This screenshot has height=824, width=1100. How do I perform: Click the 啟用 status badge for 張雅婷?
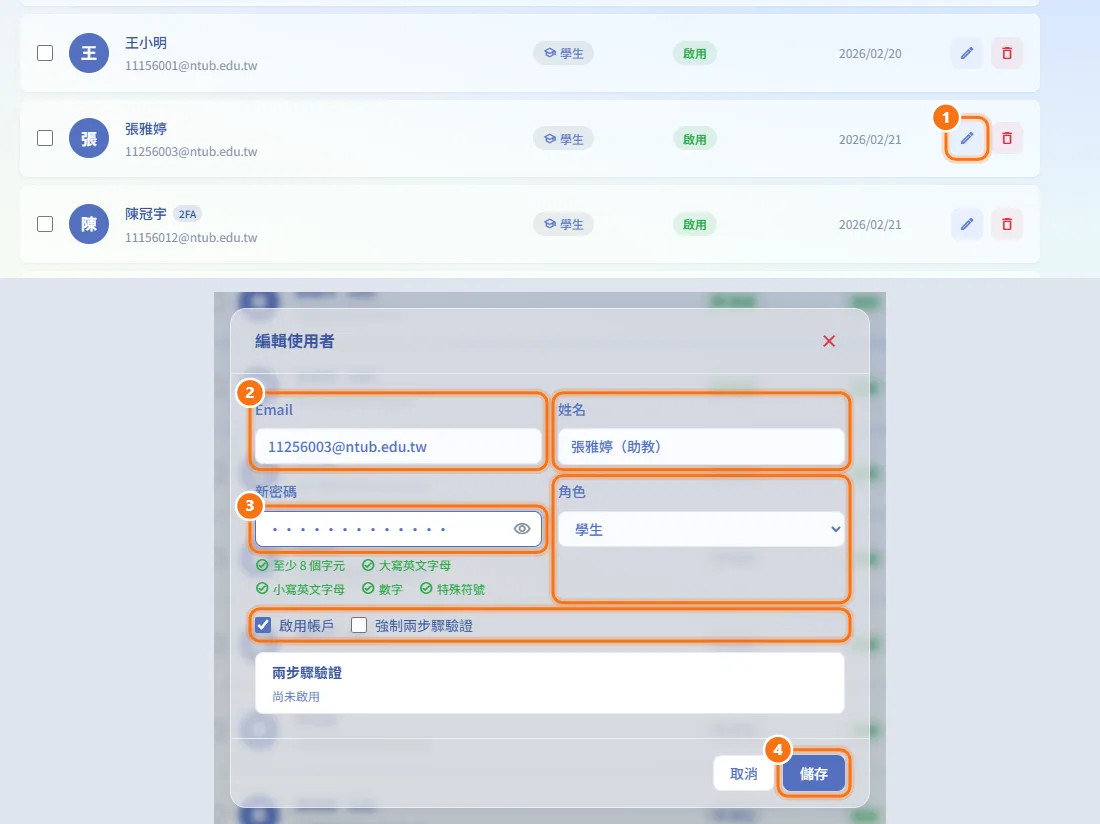695,139
